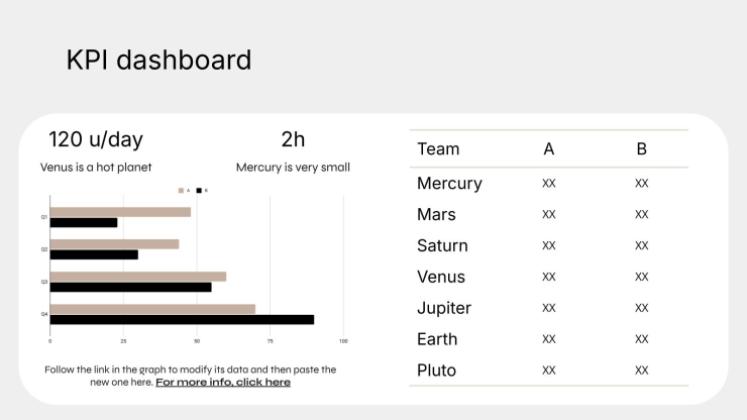
Task: Click the Jupiter row label in table
Action: click(x=444, y=308)
